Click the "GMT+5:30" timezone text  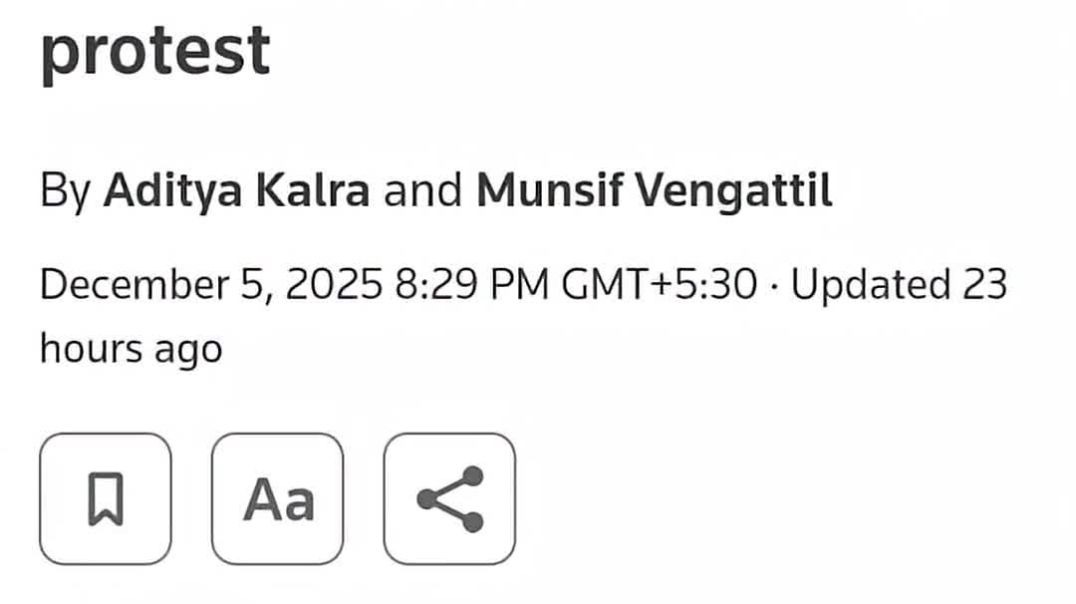pos(660,285)
